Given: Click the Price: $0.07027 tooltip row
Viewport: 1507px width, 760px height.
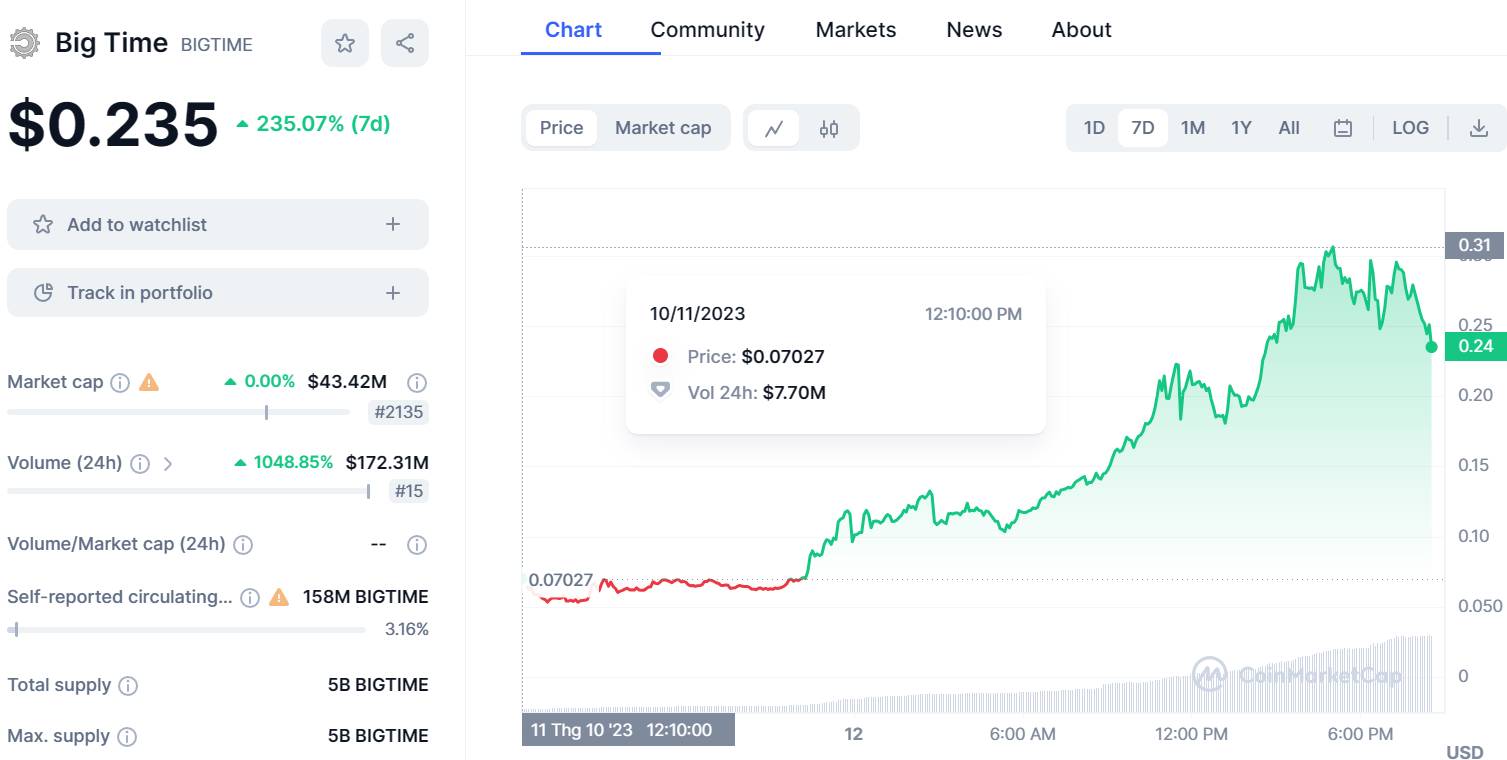Looking at the screenshot, I should pyautogui.click(x=738, y=356).
